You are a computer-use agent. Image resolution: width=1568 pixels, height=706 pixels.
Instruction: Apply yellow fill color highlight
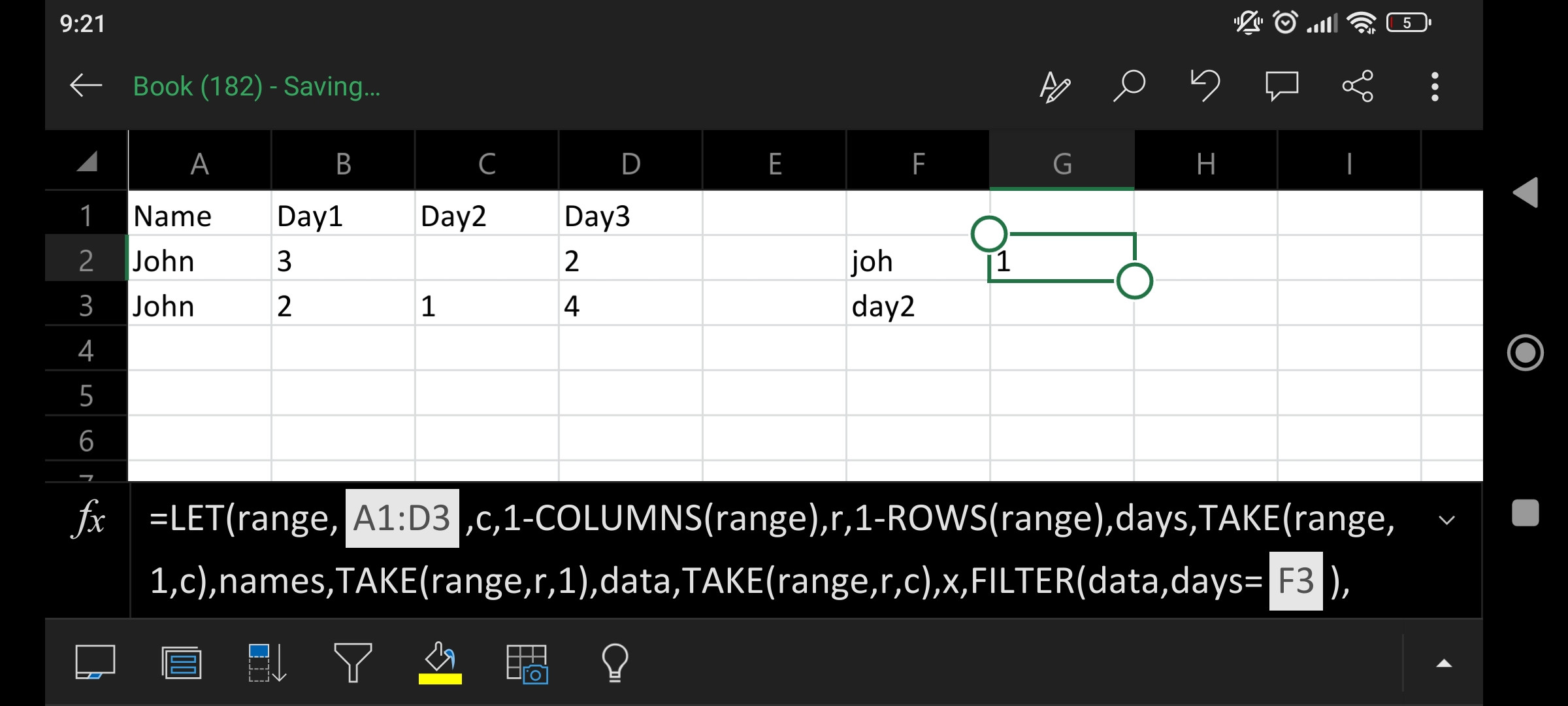pos(440,663)
